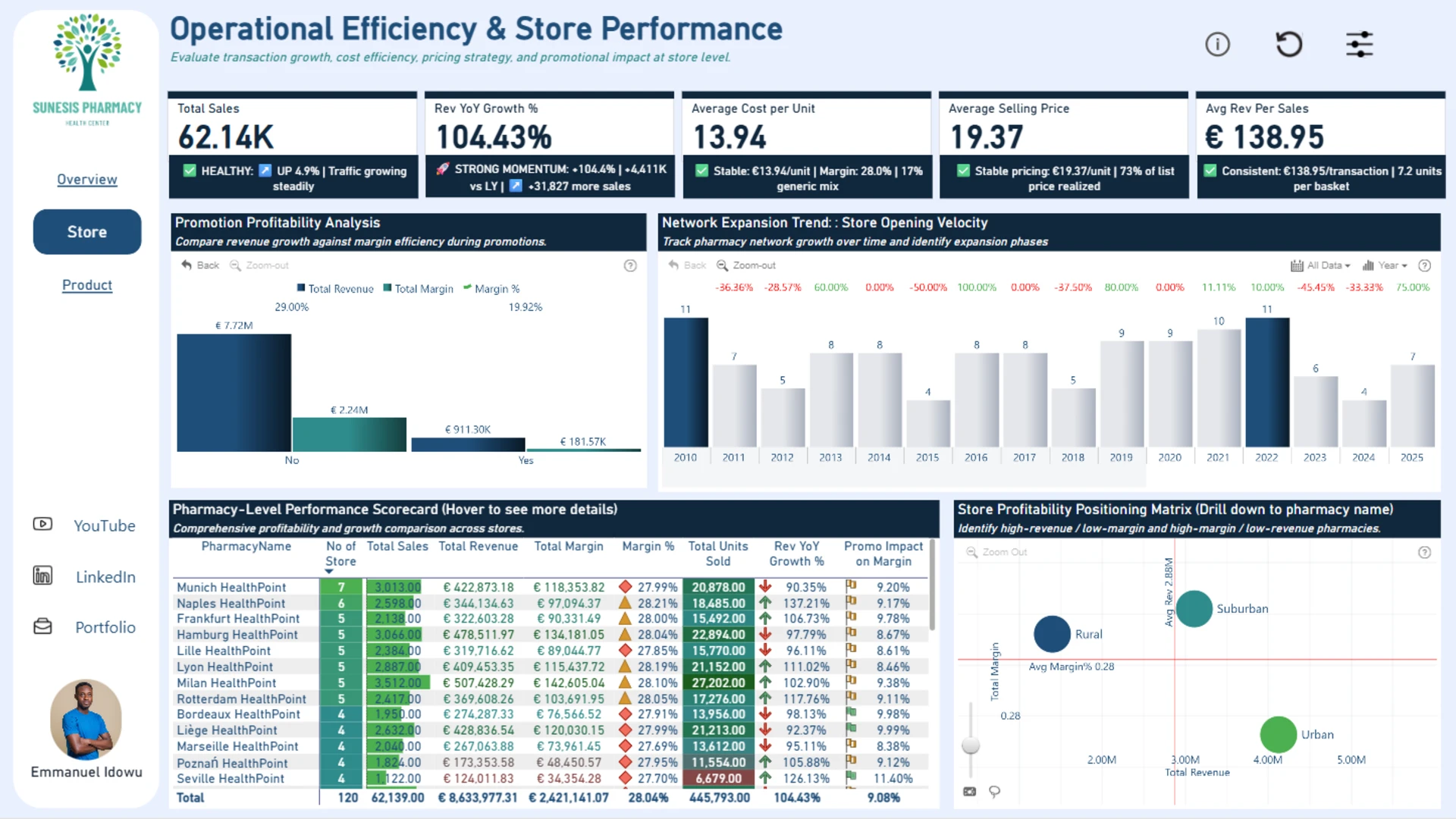This screenshot has width=1456, height=819.
Task: Select the Store navigation button
Action: (x=87, y=232)
